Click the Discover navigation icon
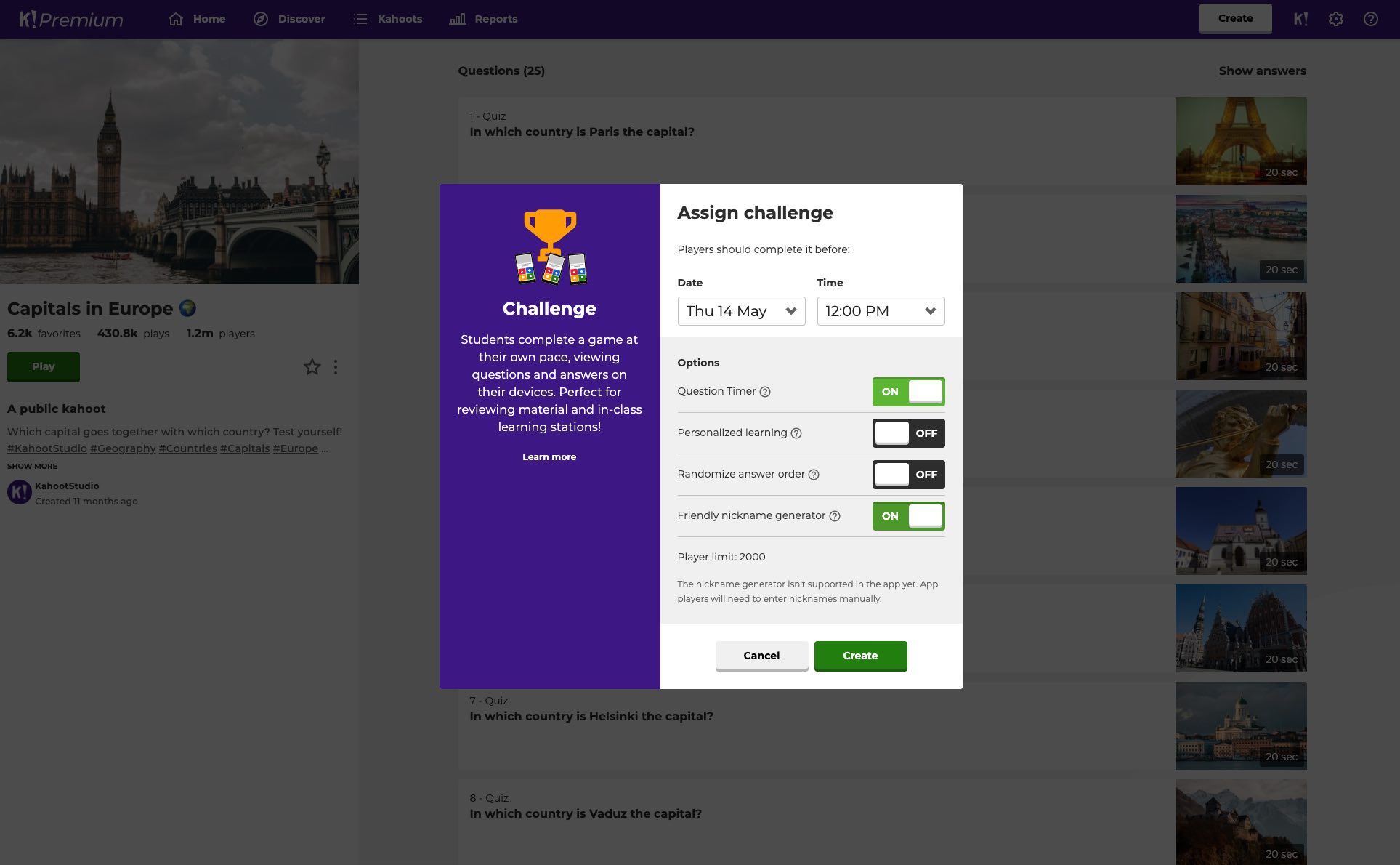Image resolution: width=1400 pixels, height=865 pixels. (x=260, y=19)
